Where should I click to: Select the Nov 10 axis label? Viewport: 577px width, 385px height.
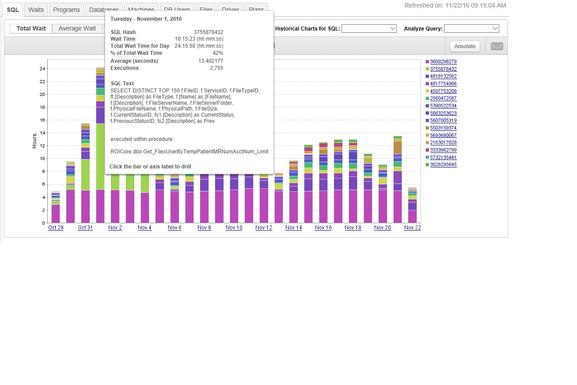(234, 228)
